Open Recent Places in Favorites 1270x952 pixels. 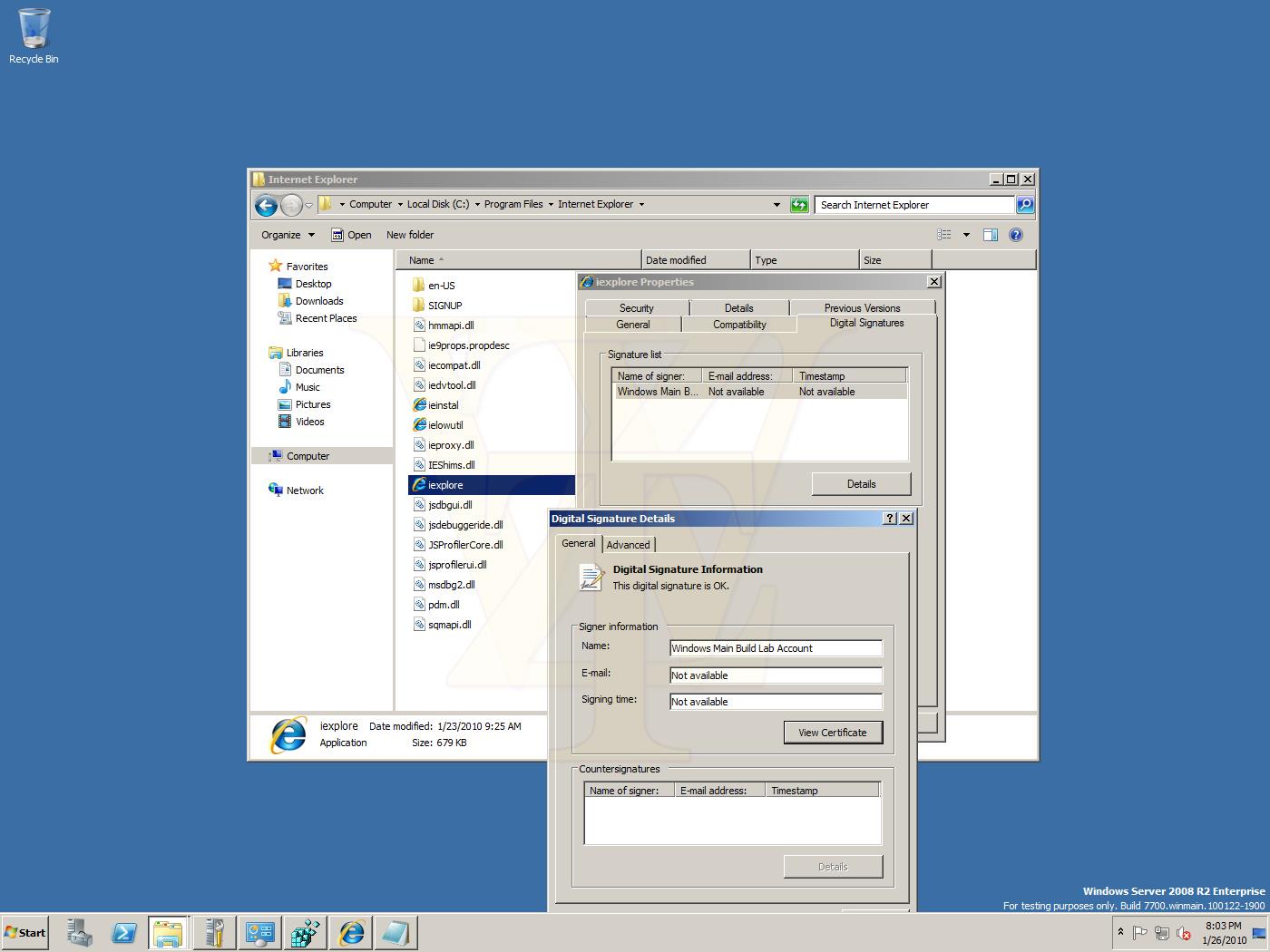point(317,318)
